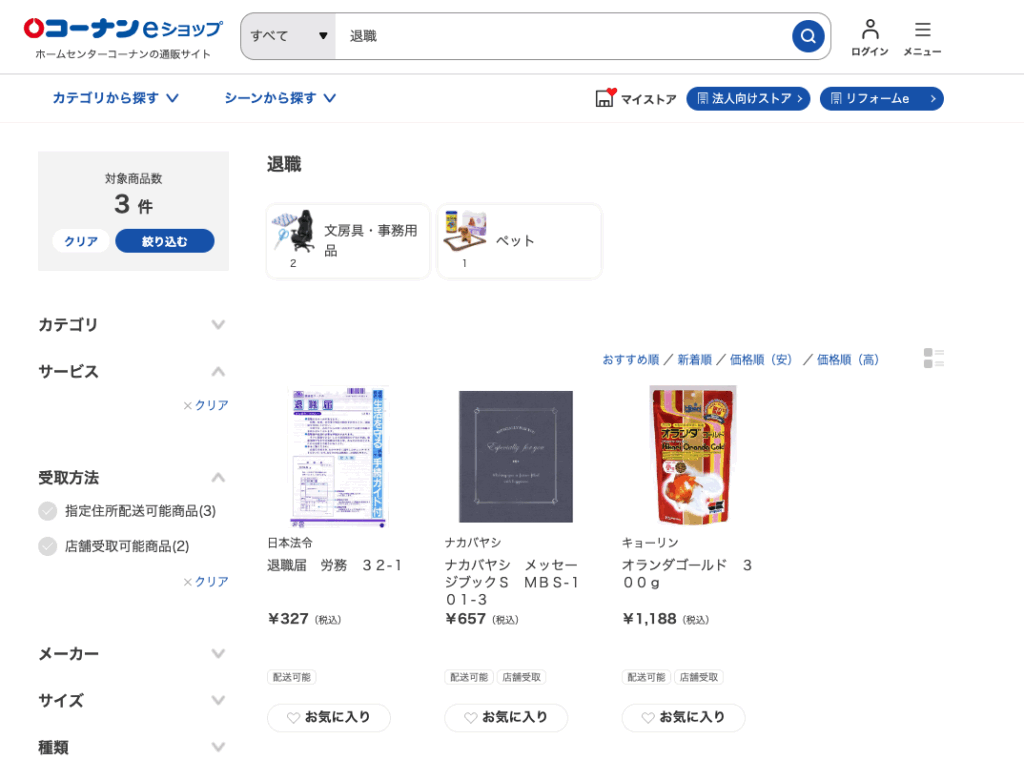This screenshot has width=1024, height=760.
Task: Sort results by 価格順（高）
Action: [x=848, y=360]
